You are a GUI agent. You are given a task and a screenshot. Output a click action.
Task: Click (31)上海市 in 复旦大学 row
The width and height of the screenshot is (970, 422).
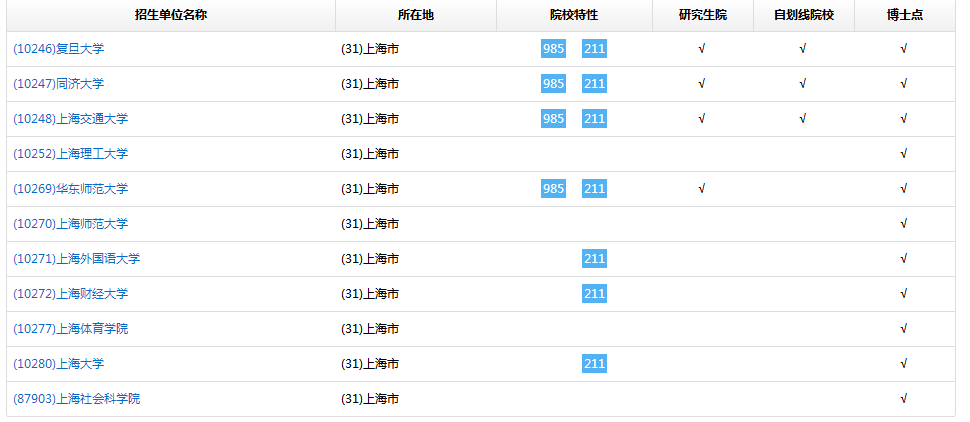tap(370, 49)
